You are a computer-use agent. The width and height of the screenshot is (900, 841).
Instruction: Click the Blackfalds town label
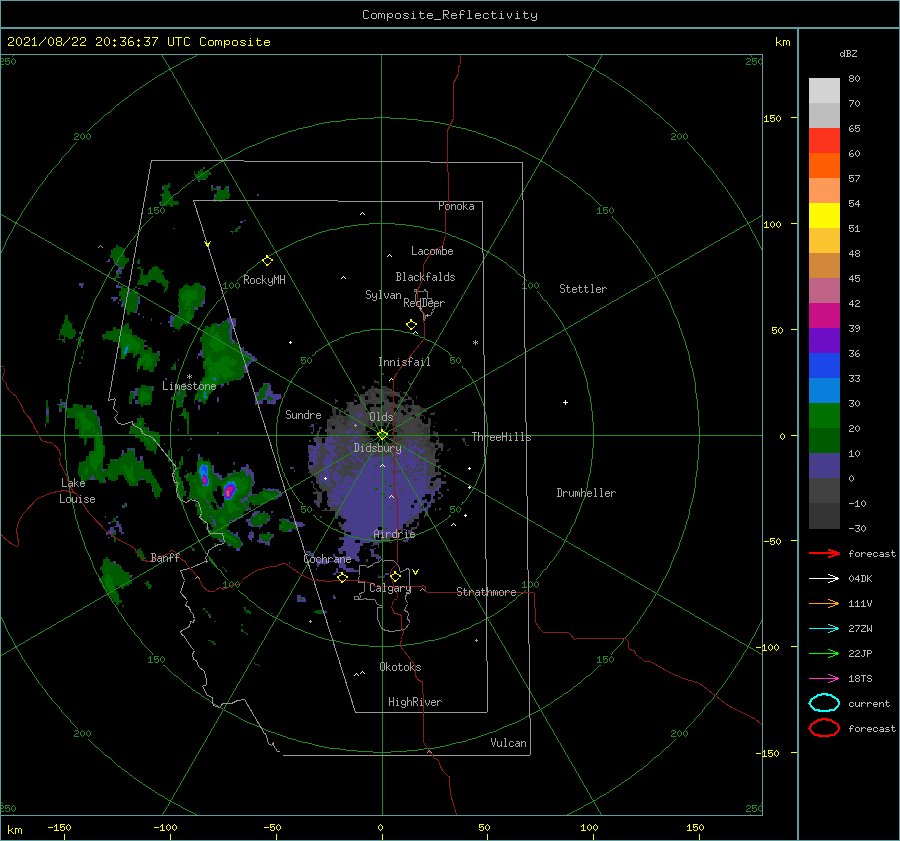(425, 277)
